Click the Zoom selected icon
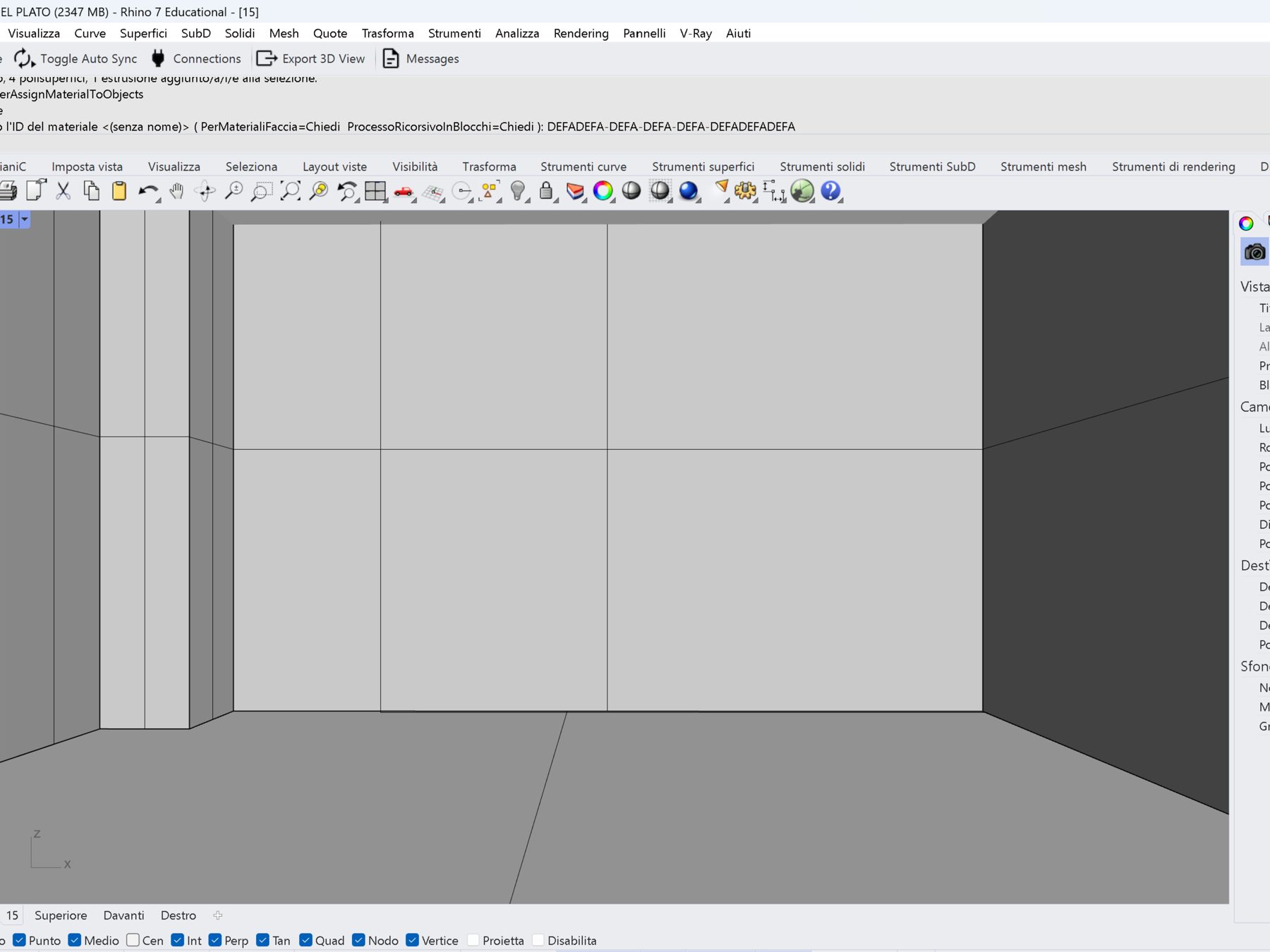Viewport: 1270px width, 952px height. (319, 191)
